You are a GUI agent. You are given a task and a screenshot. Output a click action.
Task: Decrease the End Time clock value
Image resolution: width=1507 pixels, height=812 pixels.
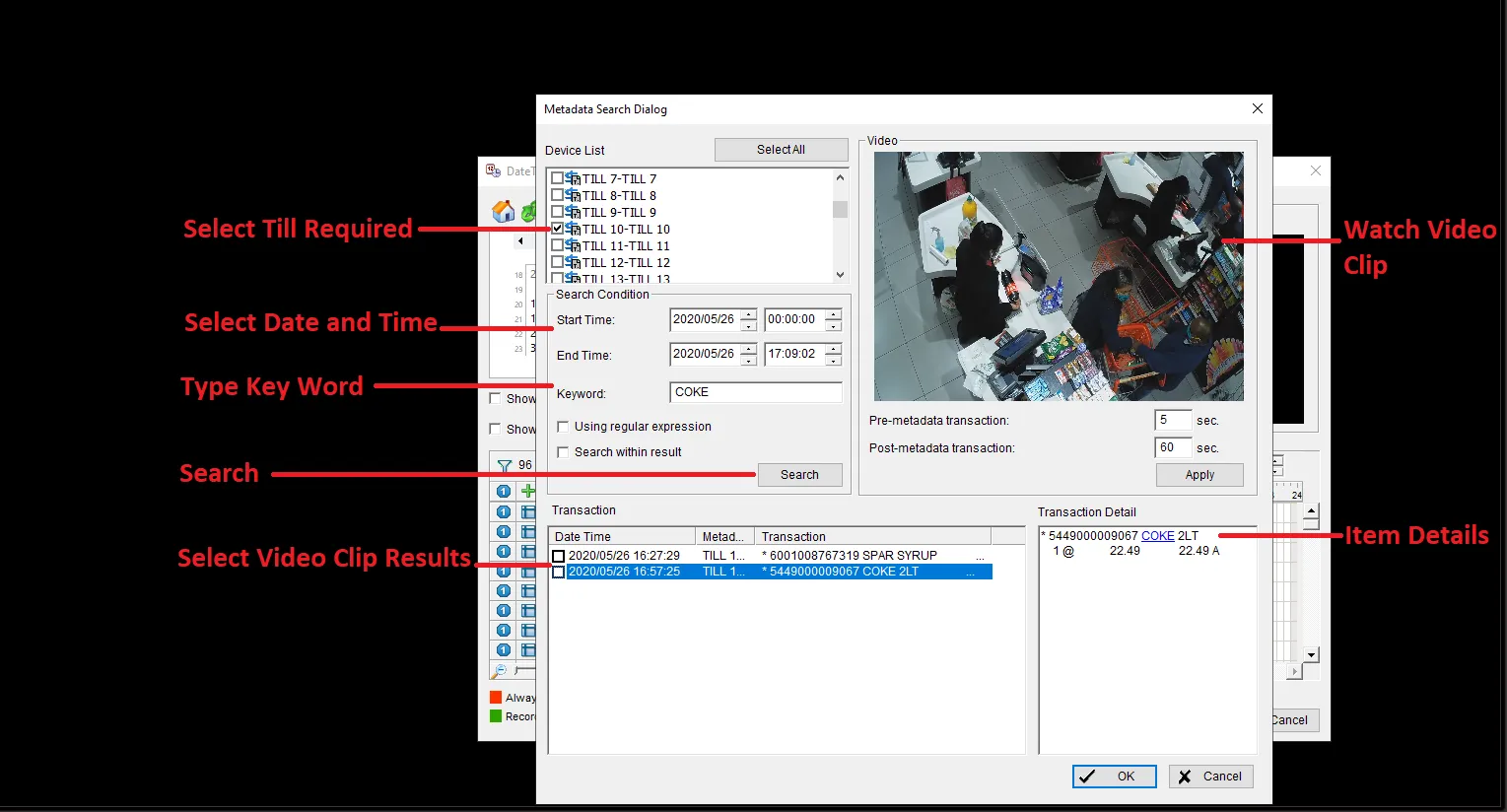tap(834, 360)
